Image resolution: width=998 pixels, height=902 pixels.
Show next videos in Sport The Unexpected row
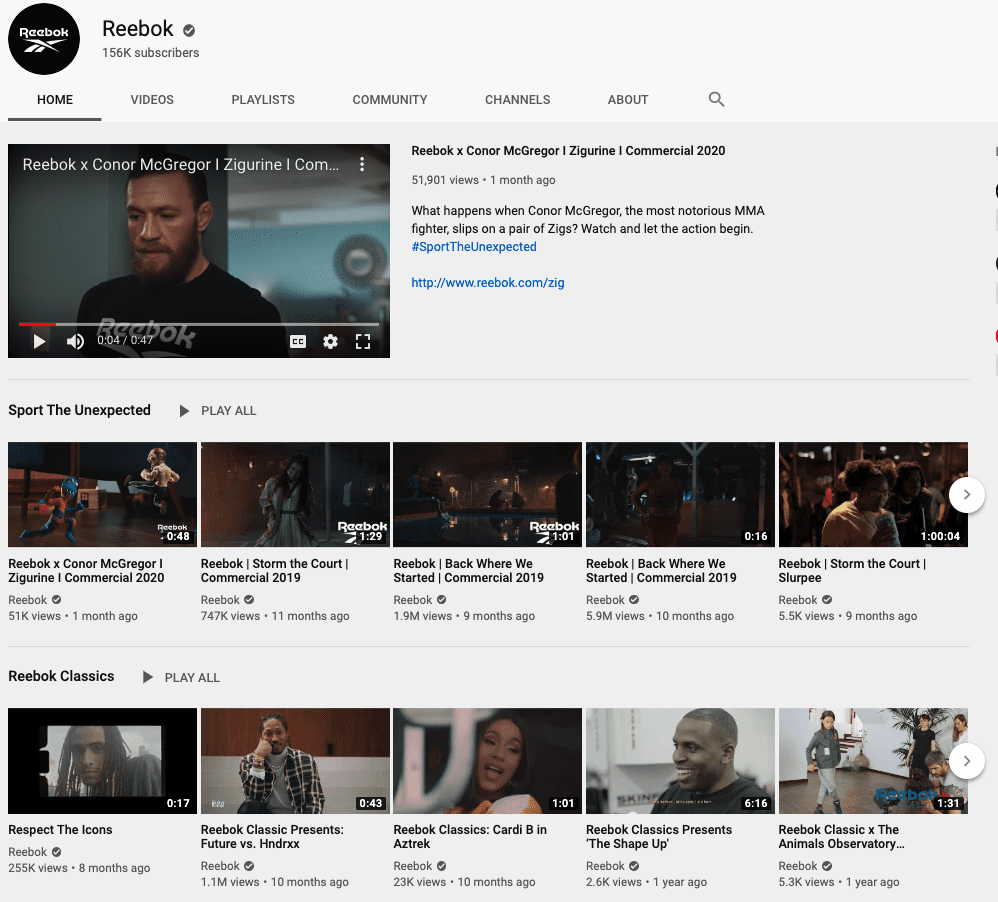pyautogui.click(x=967, y=495)
